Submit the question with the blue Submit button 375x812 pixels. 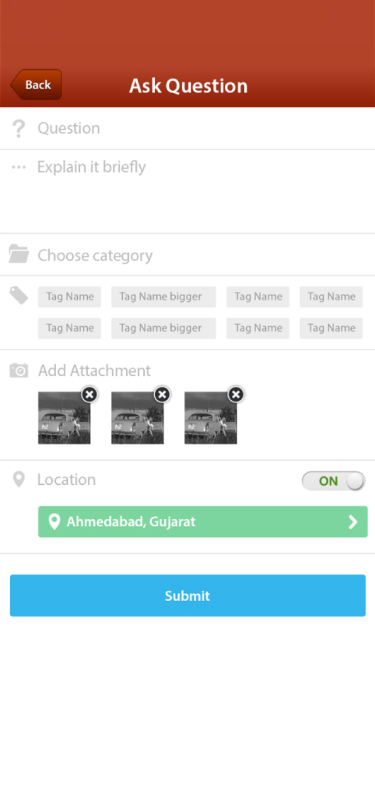click(x=188, y=596)
